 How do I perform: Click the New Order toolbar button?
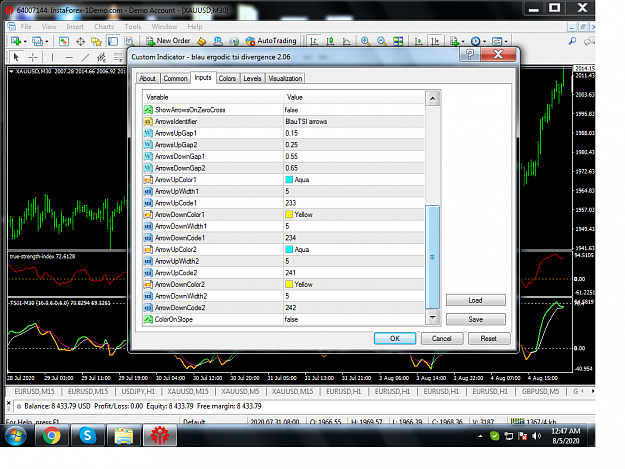168,41
